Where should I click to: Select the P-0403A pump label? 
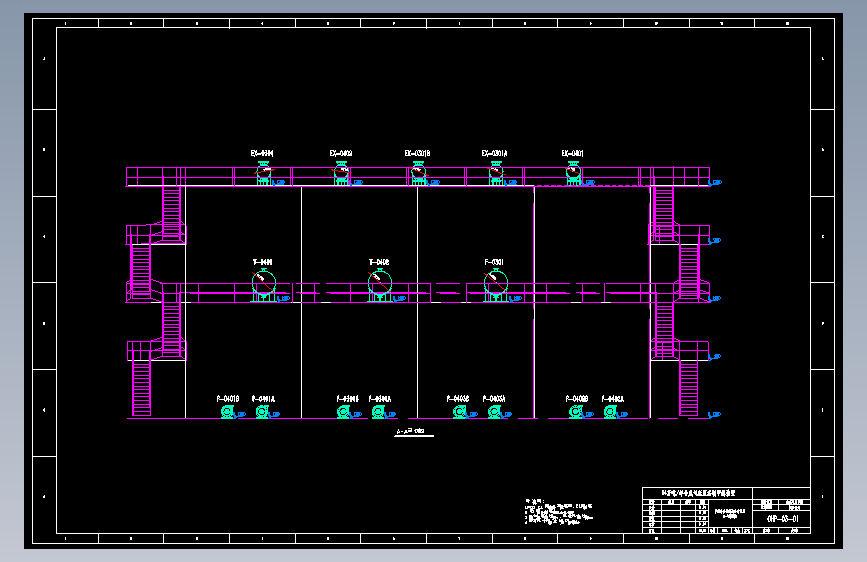[x=494, y=399]
